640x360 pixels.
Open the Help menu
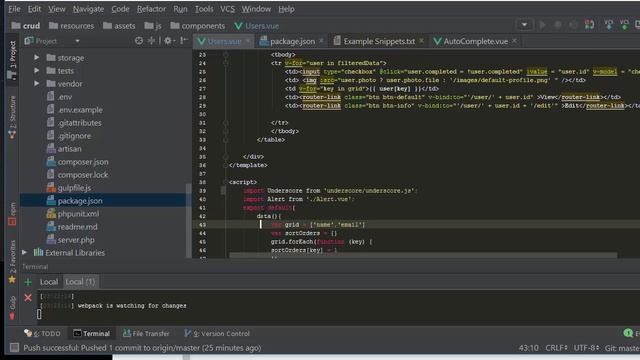point(286,9)
